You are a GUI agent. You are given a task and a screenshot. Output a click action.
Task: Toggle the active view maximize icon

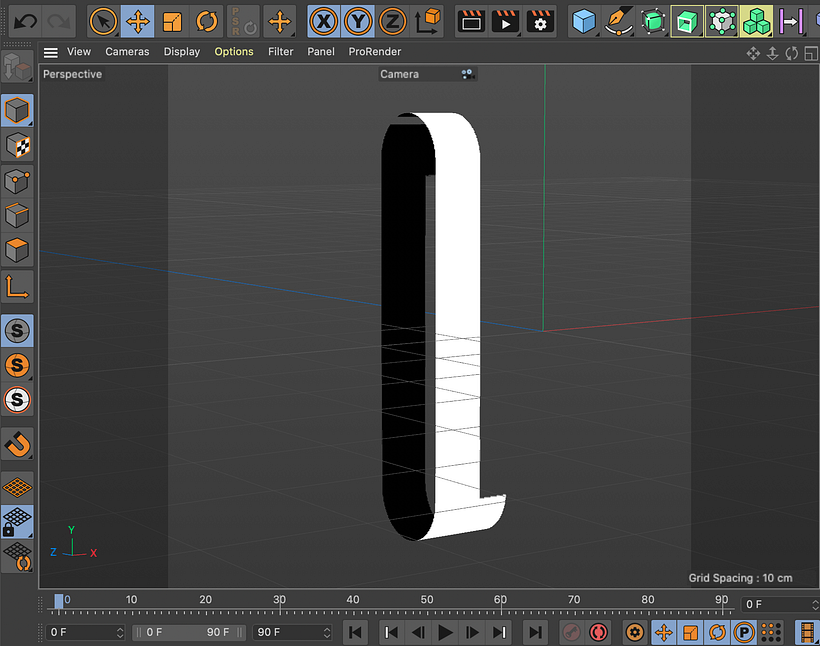[811, 53]
